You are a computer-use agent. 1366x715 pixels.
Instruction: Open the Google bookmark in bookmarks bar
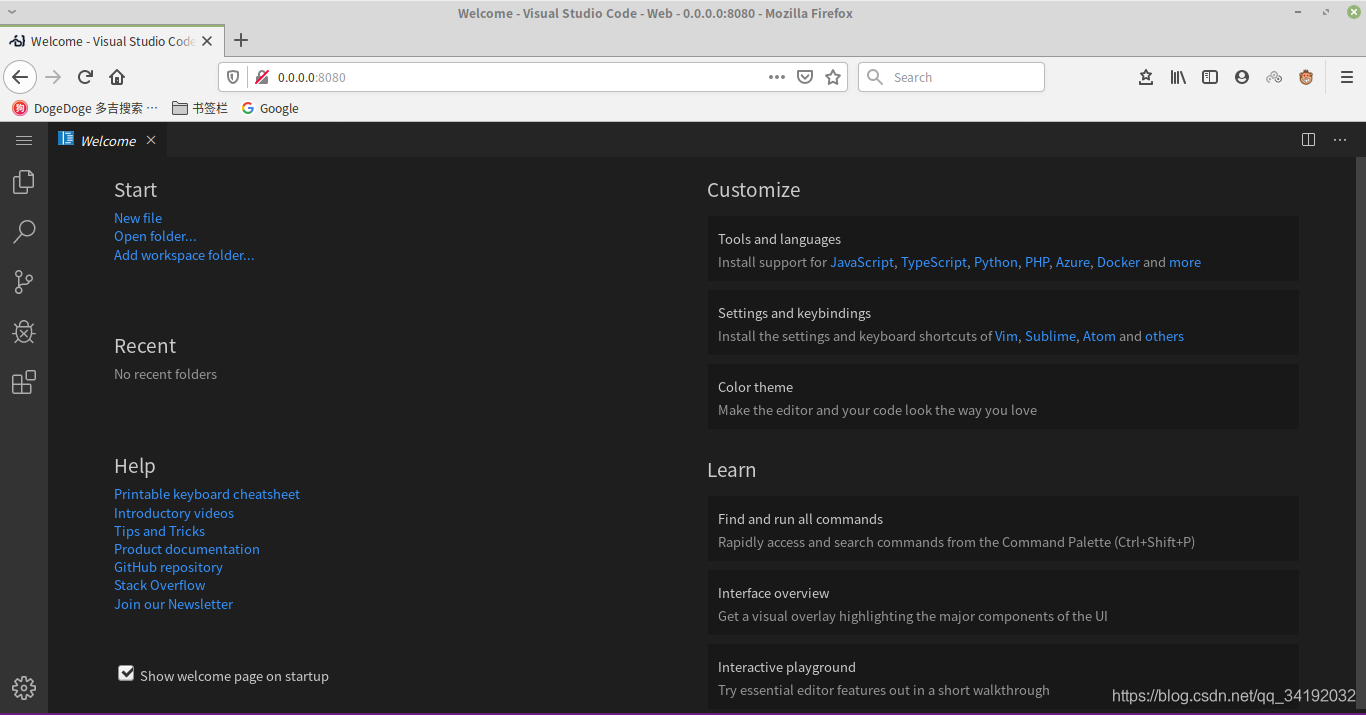270,108
